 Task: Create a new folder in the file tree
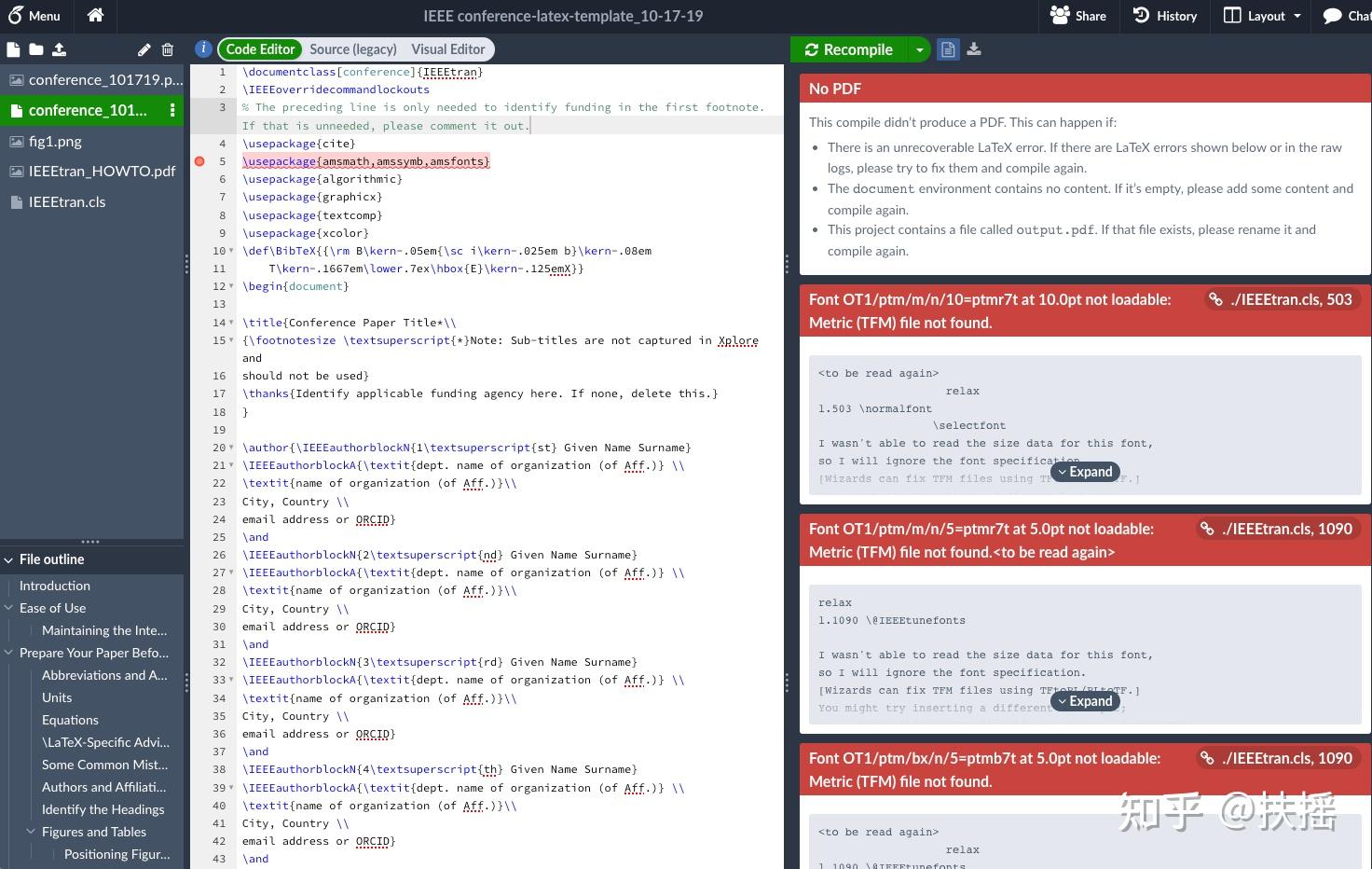pyautogui.click(x=35, y=49)
